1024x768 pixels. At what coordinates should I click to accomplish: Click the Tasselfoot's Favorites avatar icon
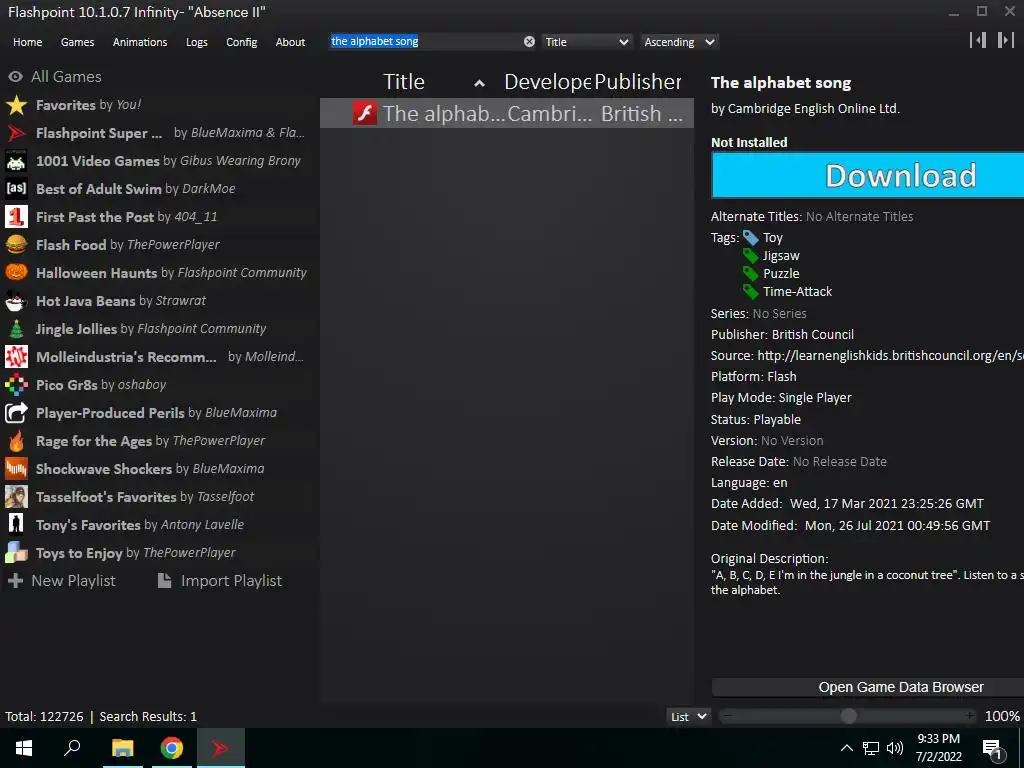click(16, 497)
